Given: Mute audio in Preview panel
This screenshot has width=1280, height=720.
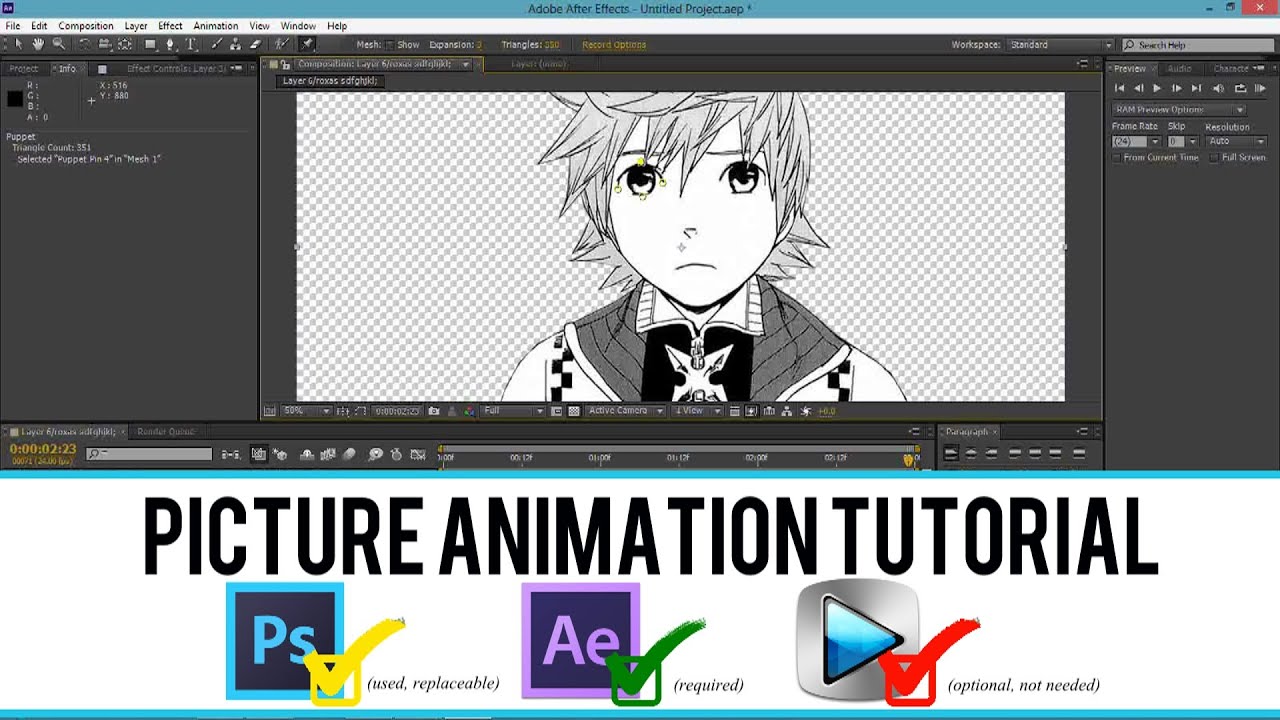Looking at the screenshot, I should coord(1218,89).
